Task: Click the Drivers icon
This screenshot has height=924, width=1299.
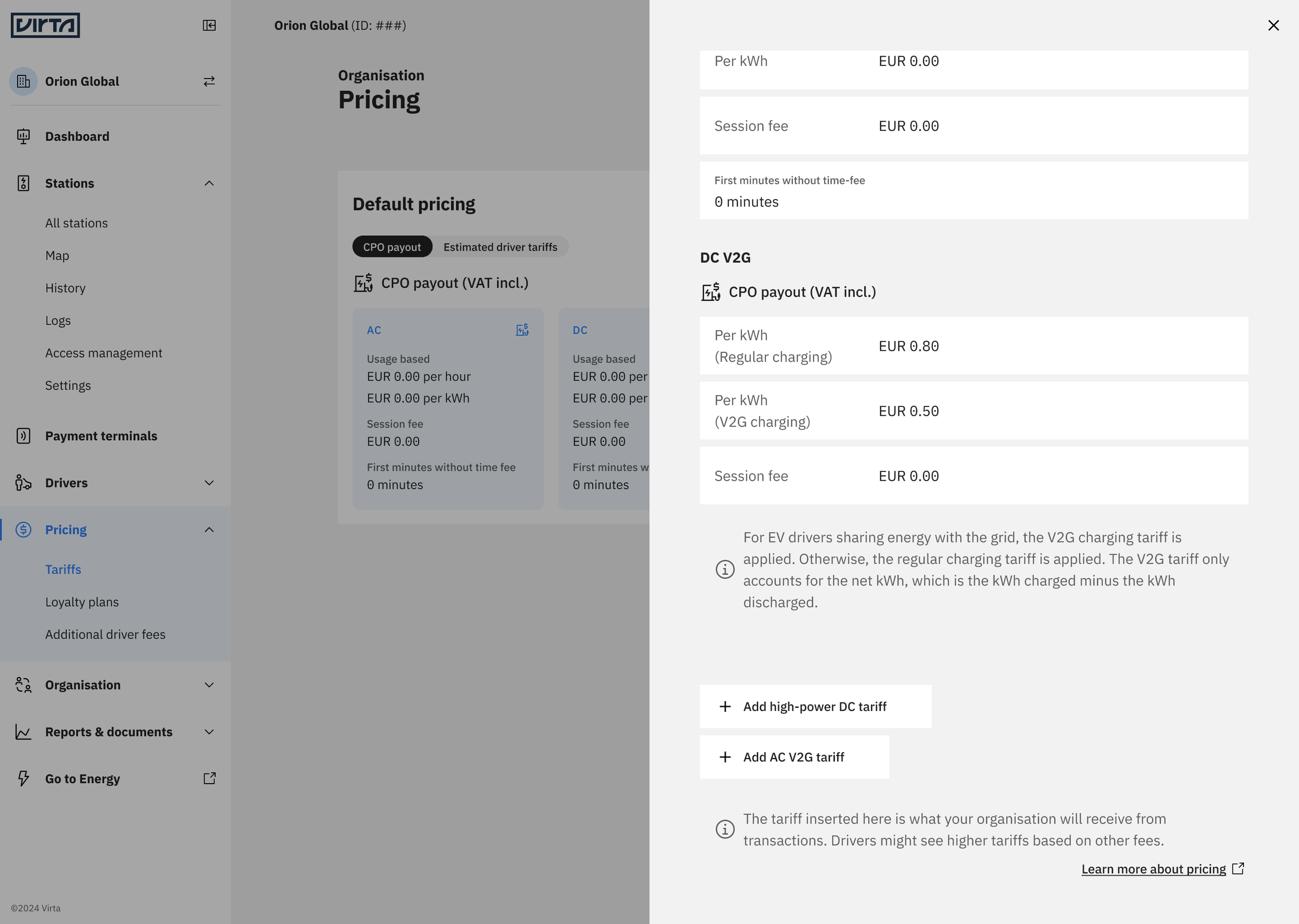Action: coord(23,483)
